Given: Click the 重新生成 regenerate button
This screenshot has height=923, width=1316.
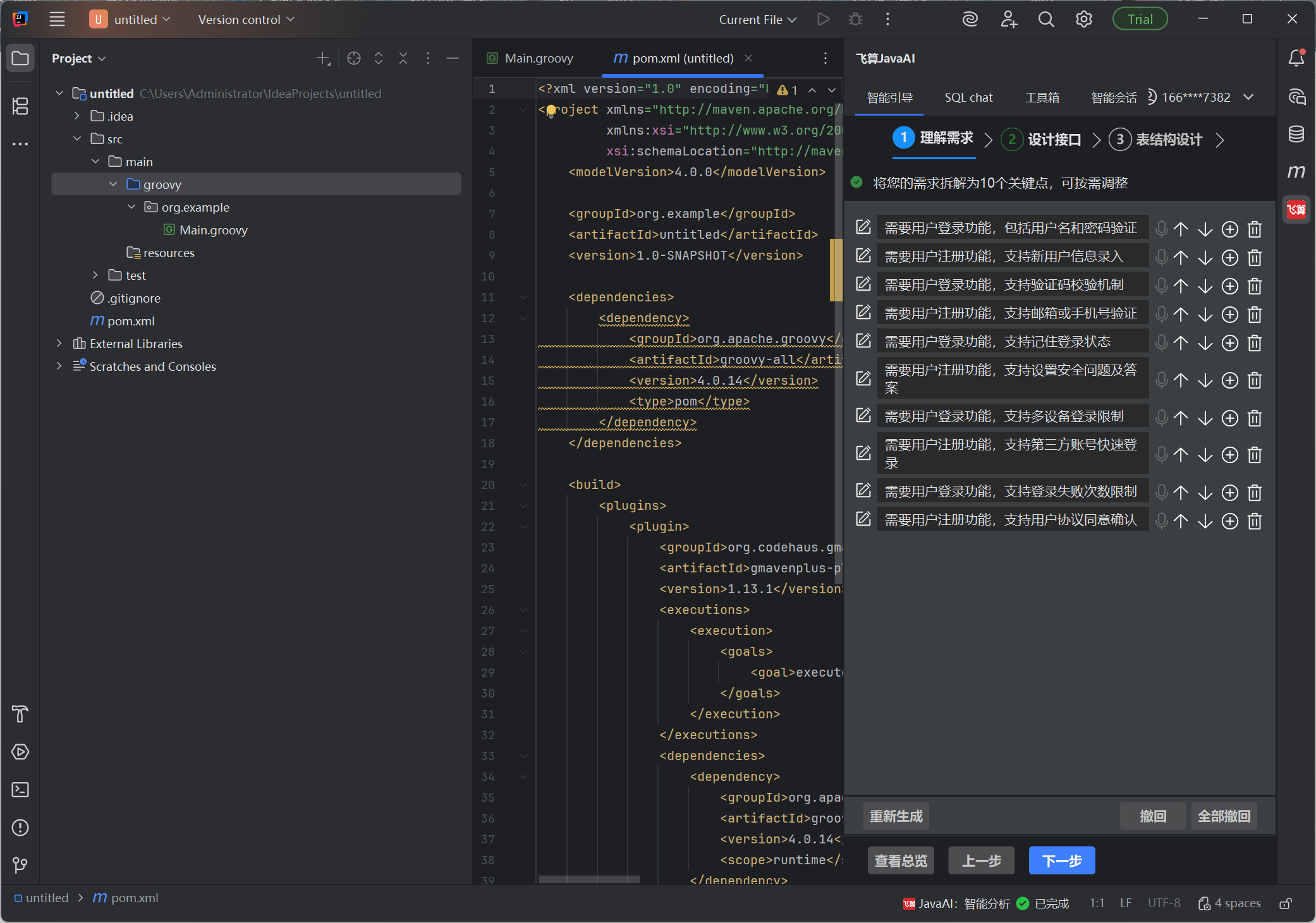Looking at the screenshot, I should (896, 816).
